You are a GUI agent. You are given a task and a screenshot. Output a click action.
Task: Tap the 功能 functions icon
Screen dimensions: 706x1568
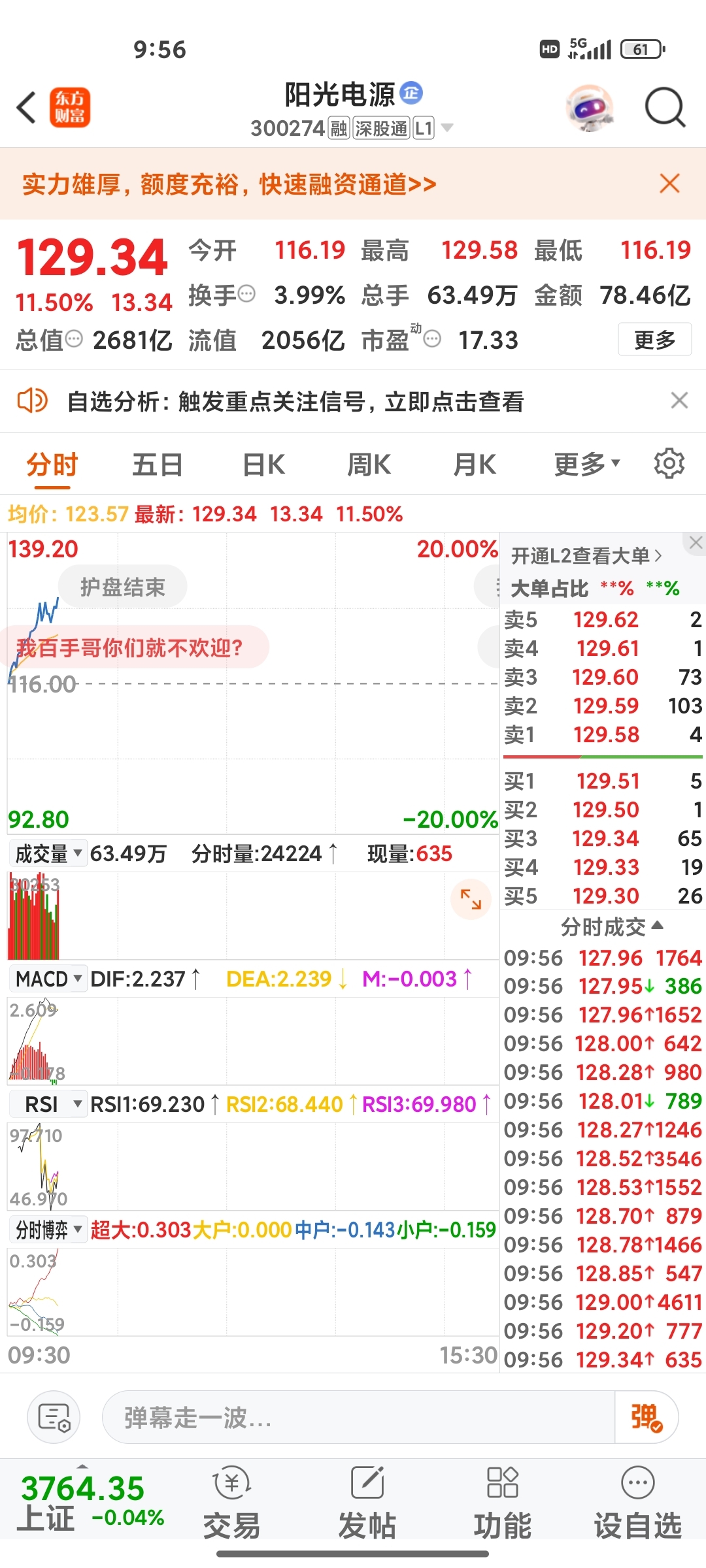coord(502,1503)
